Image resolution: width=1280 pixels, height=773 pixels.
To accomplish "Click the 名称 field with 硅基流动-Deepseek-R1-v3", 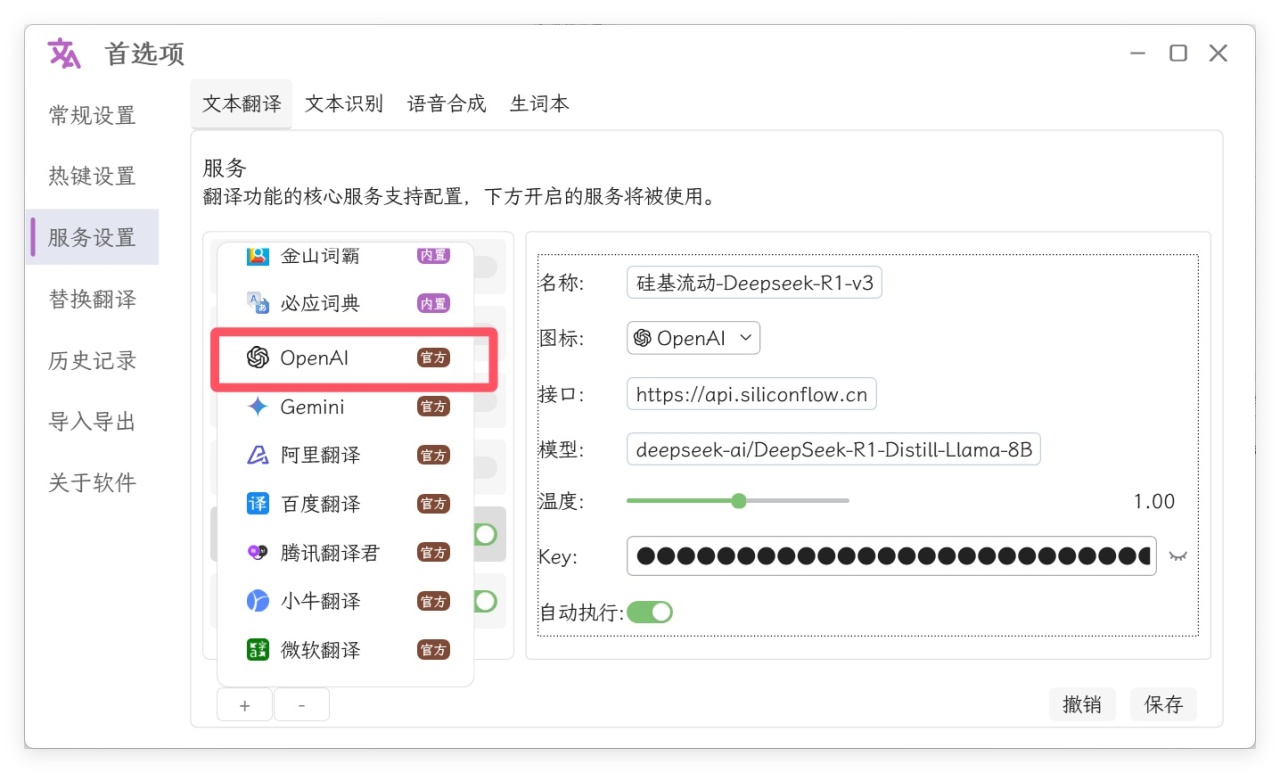I will [x=754, y=283].
